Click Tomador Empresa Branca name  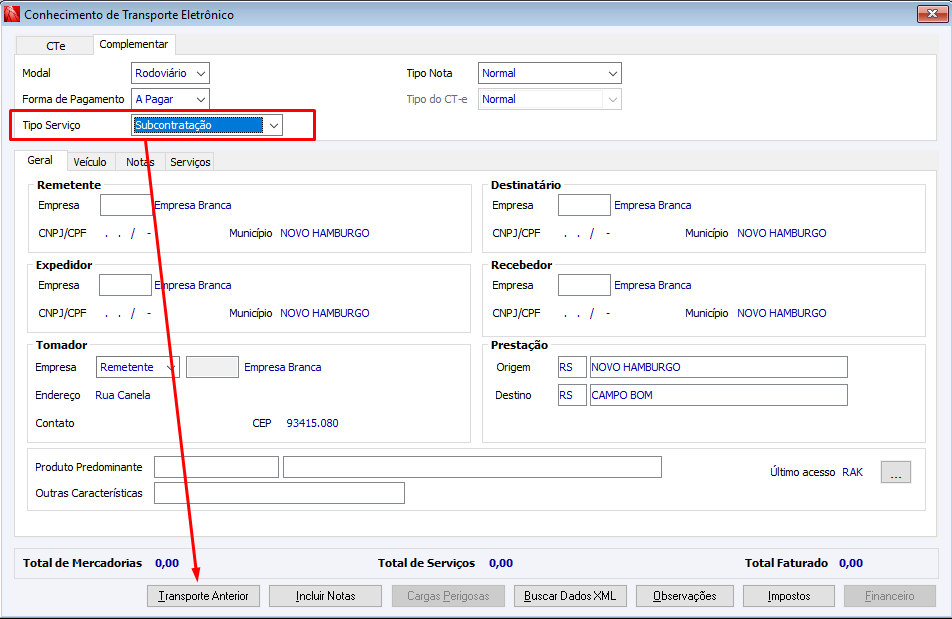[283, 367]
